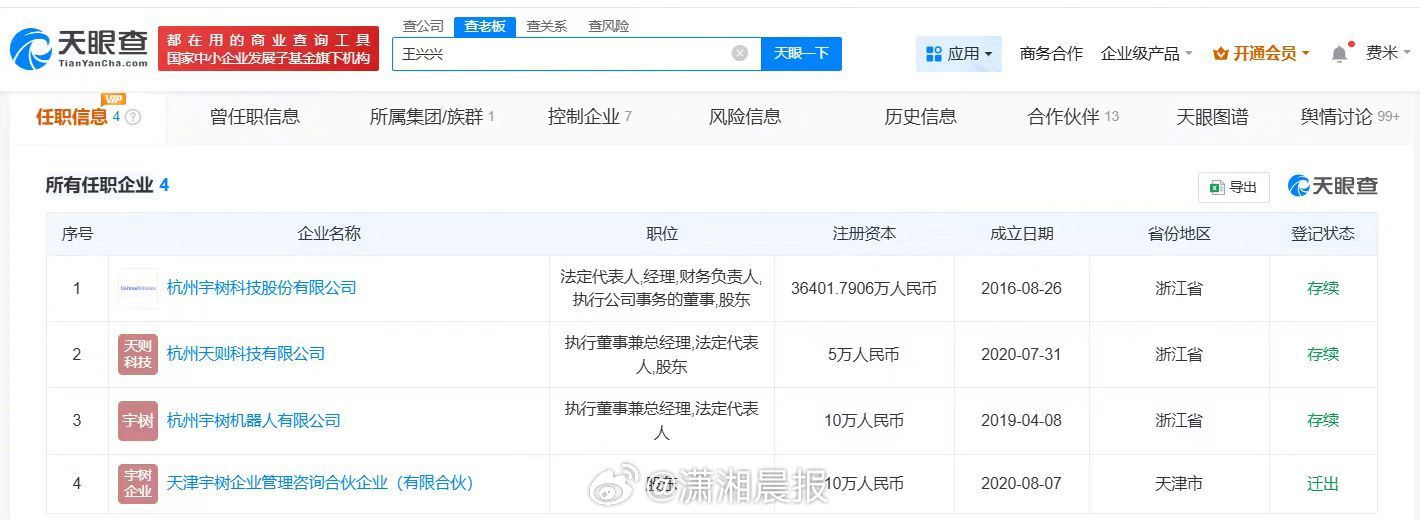This screenshot has height=520, width=1420.
Task: Open 杭州天则科技有限公司 company link
Action: click(x=246, y=354)
